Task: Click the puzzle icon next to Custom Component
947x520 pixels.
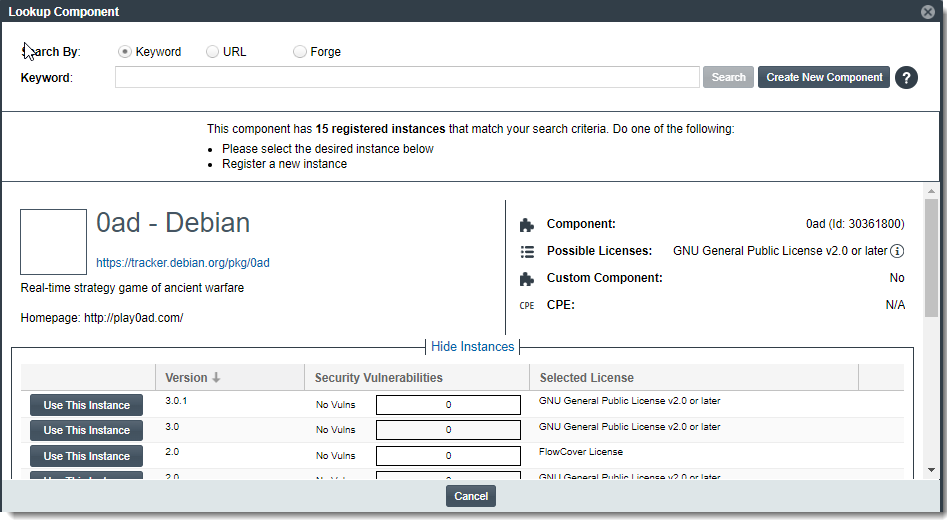Action: tap(527, 279)
